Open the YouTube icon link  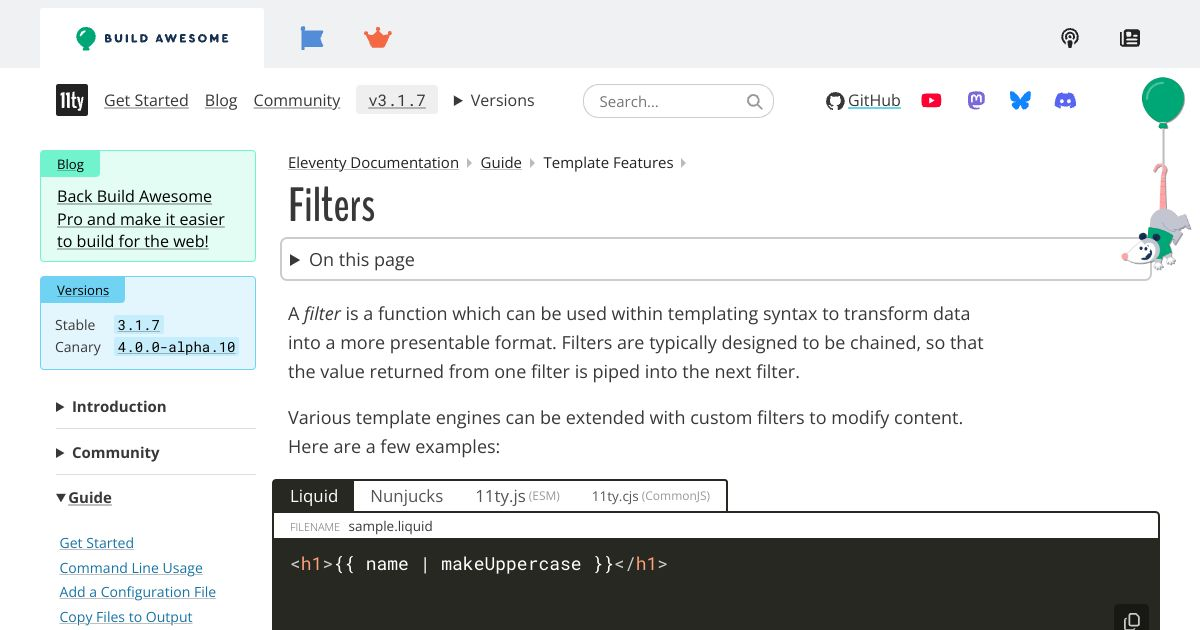[931, 100]
